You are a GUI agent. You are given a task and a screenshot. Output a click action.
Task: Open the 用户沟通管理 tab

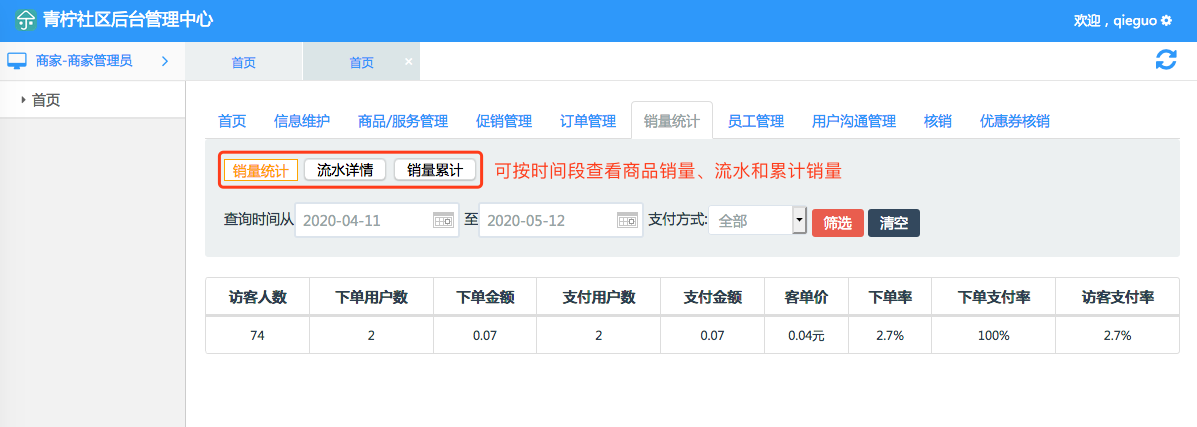click(x=853, y=121)
